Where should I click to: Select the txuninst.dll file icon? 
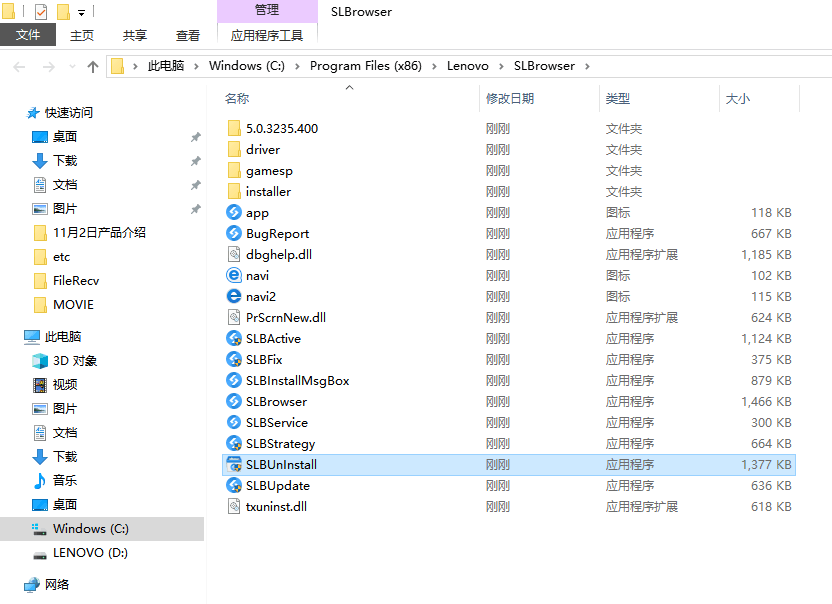coord(233,506)
